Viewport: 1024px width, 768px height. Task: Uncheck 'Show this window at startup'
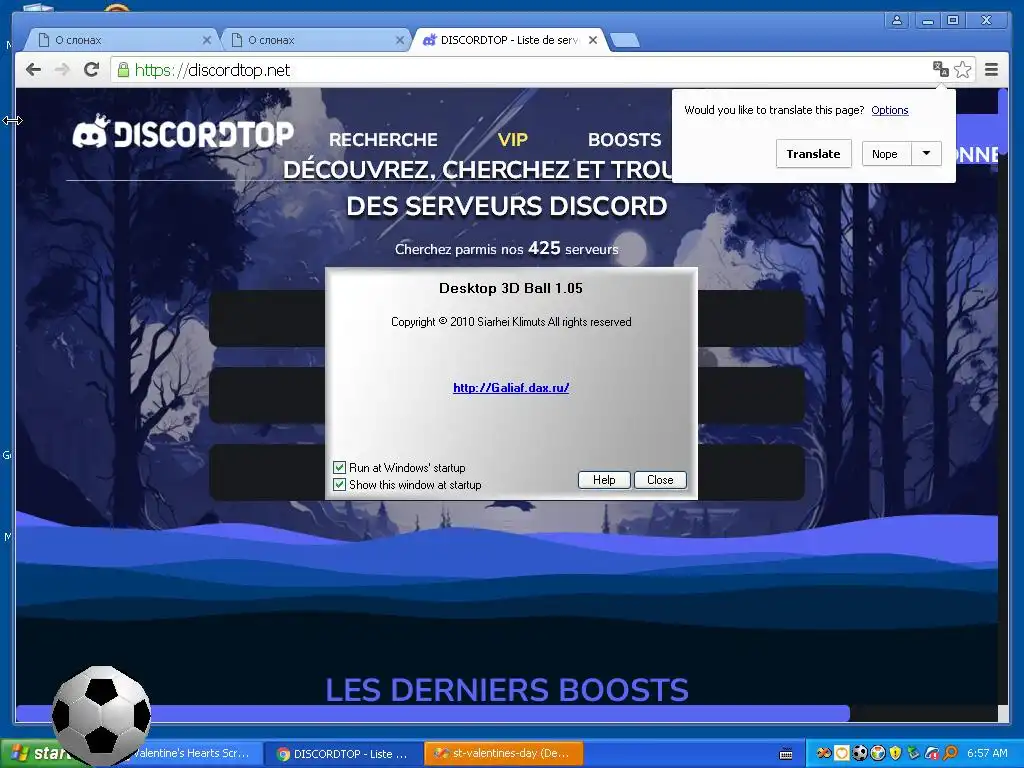[x=339, y=485]
